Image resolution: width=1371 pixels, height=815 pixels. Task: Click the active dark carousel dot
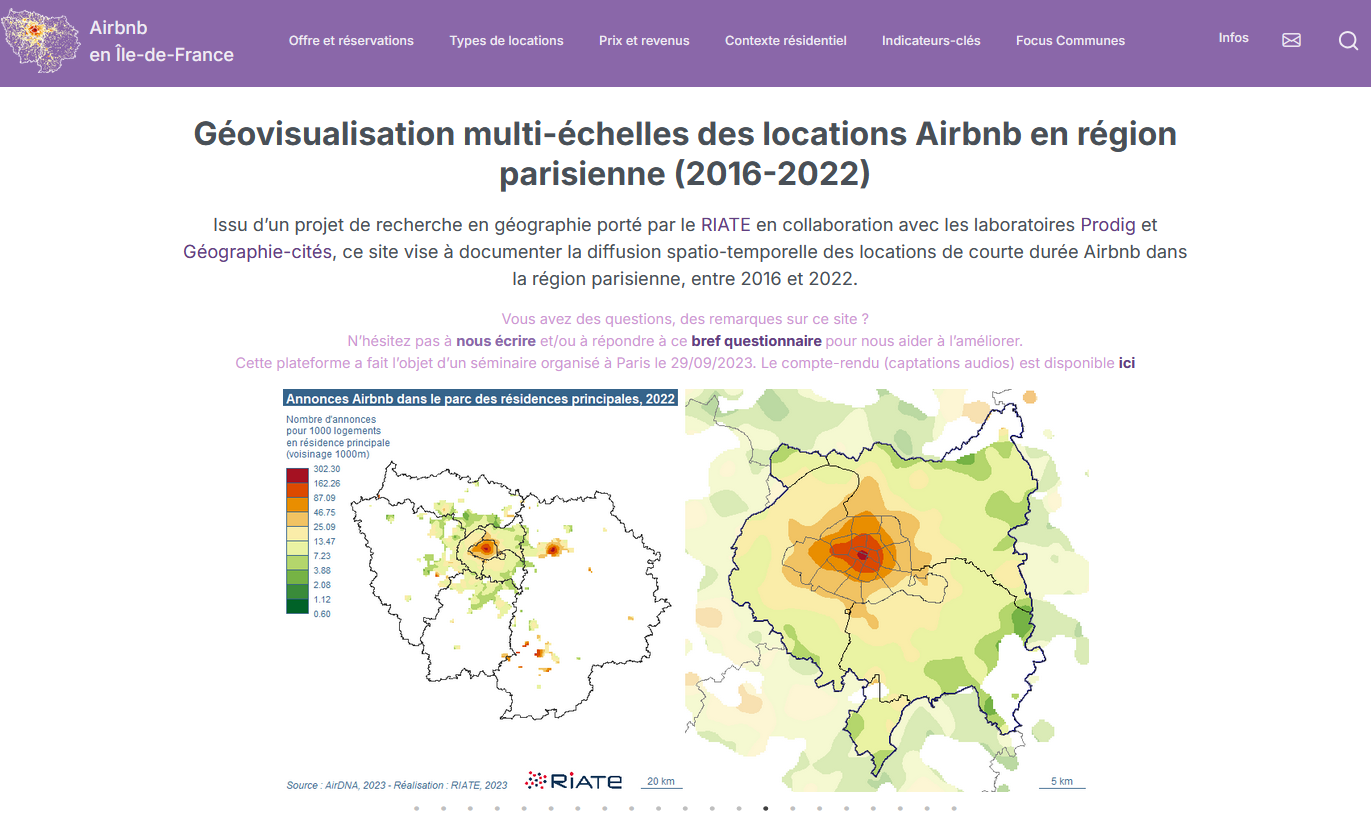pos(766,808)
